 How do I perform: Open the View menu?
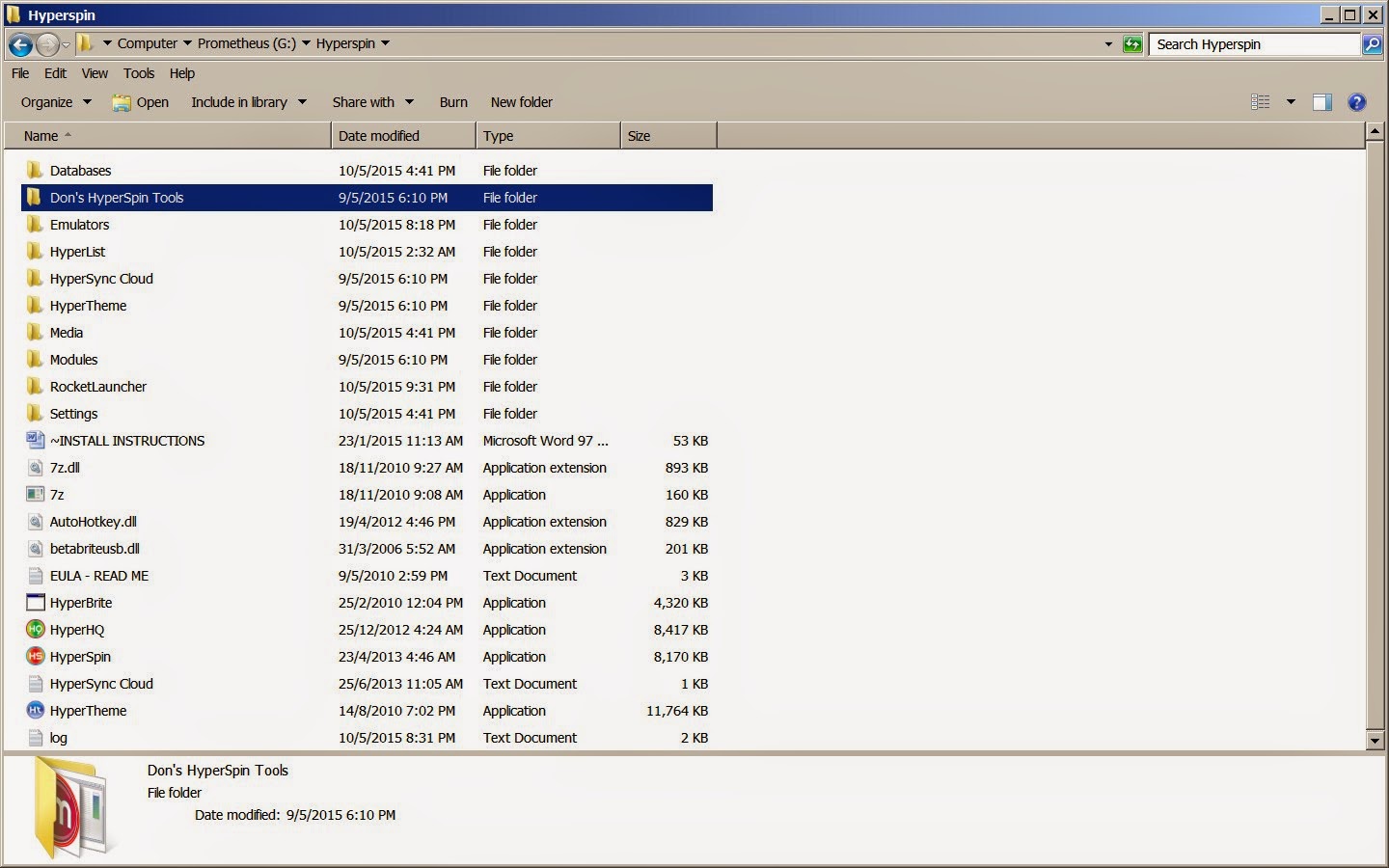click(x=95, y=73)
